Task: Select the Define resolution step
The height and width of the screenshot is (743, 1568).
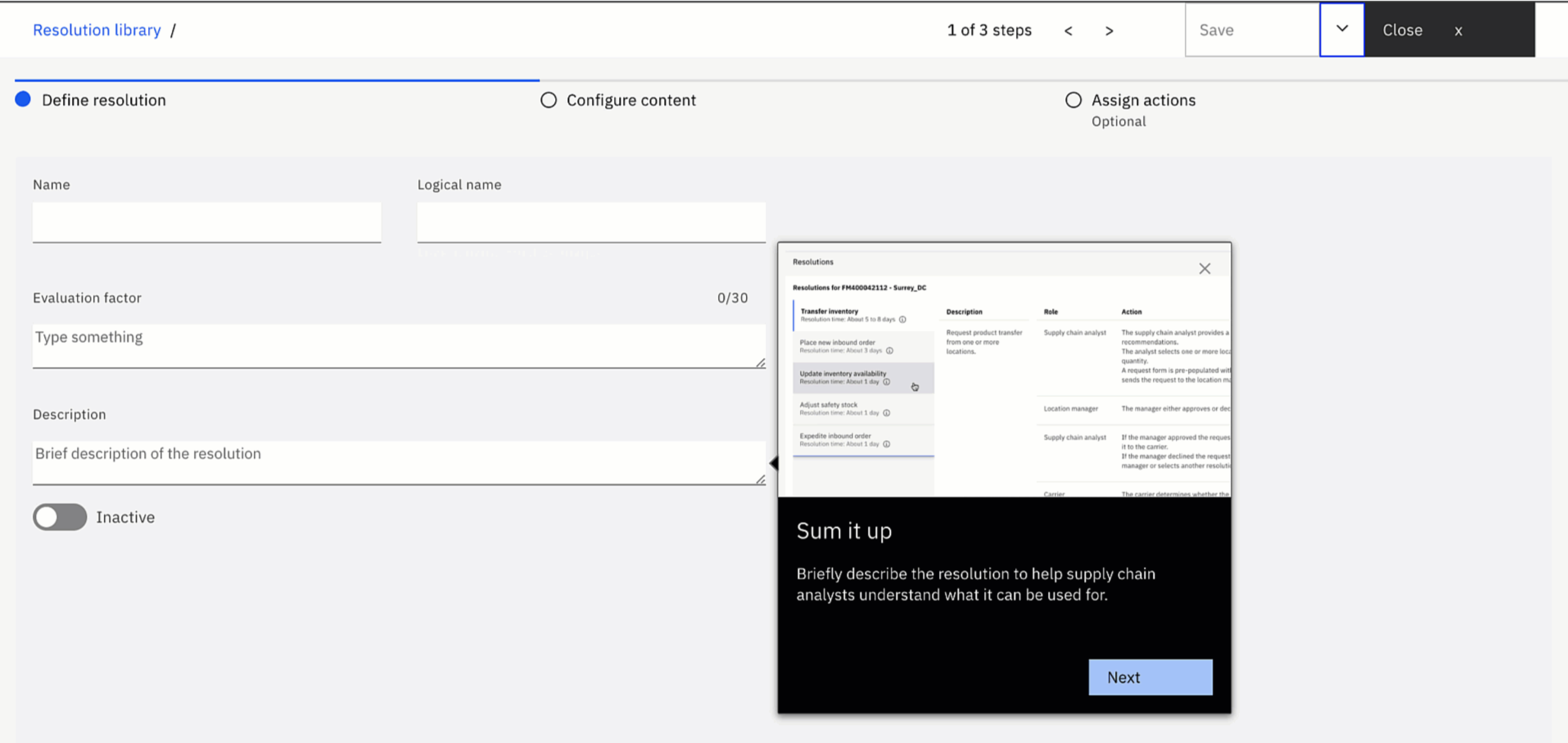Action: click(23, 100)
